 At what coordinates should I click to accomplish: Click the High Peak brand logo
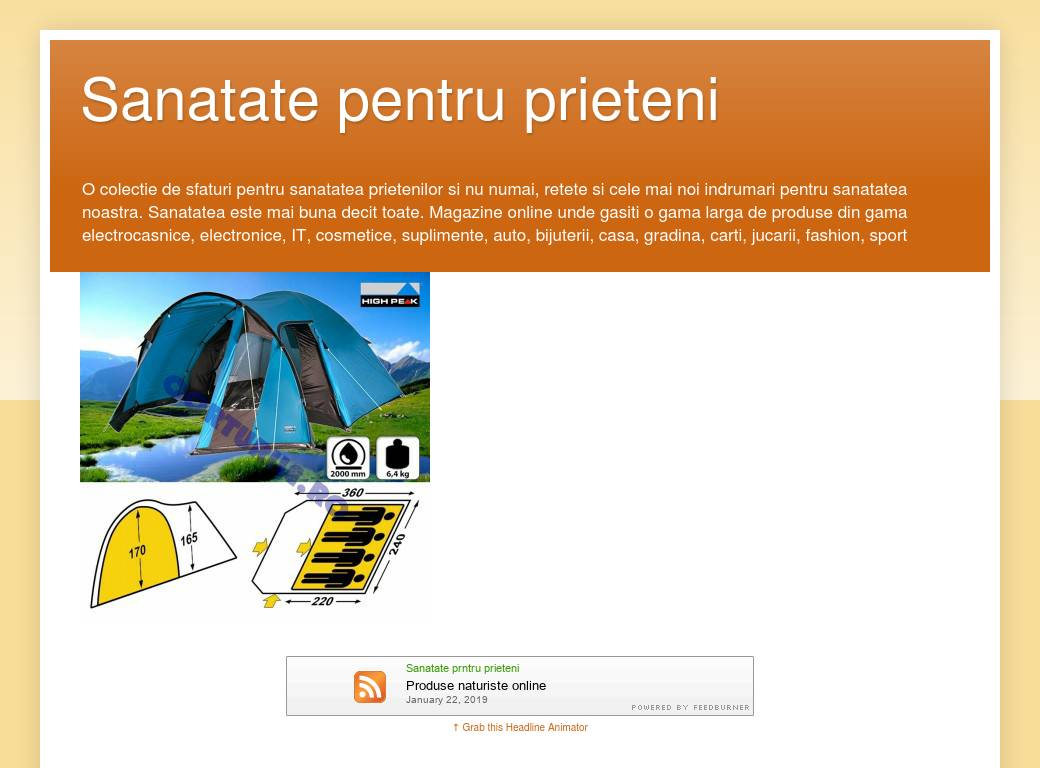[390, 295]
